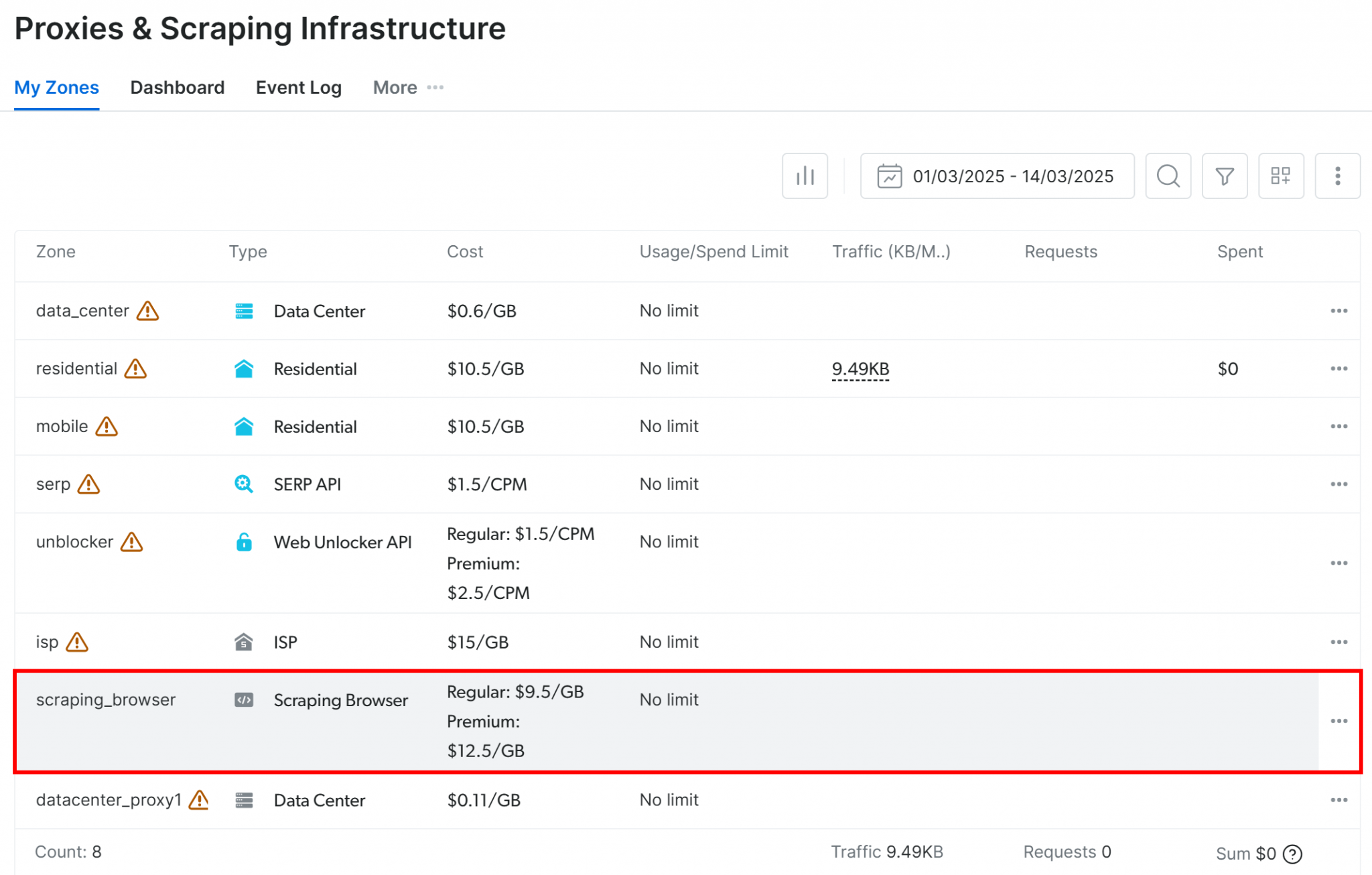Select the My Zones tab
The width and height of the screenshot is (1372, 875).
(x=56, y=88)
